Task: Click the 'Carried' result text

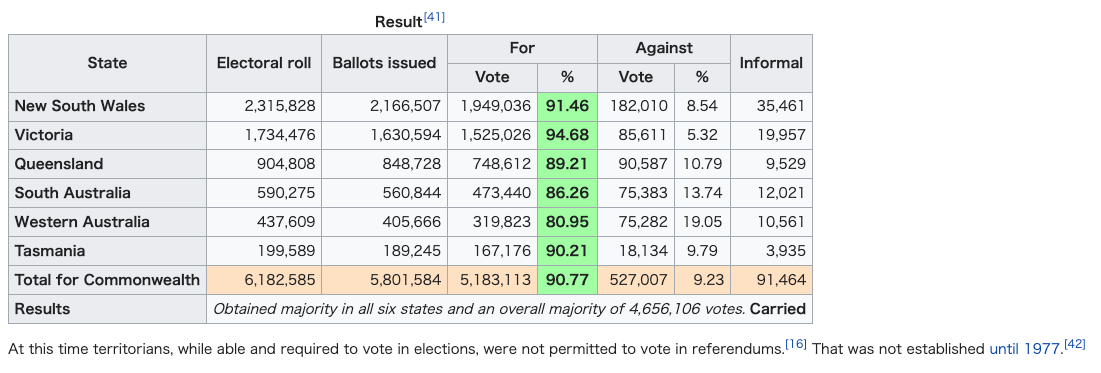Action: point(778,309)
